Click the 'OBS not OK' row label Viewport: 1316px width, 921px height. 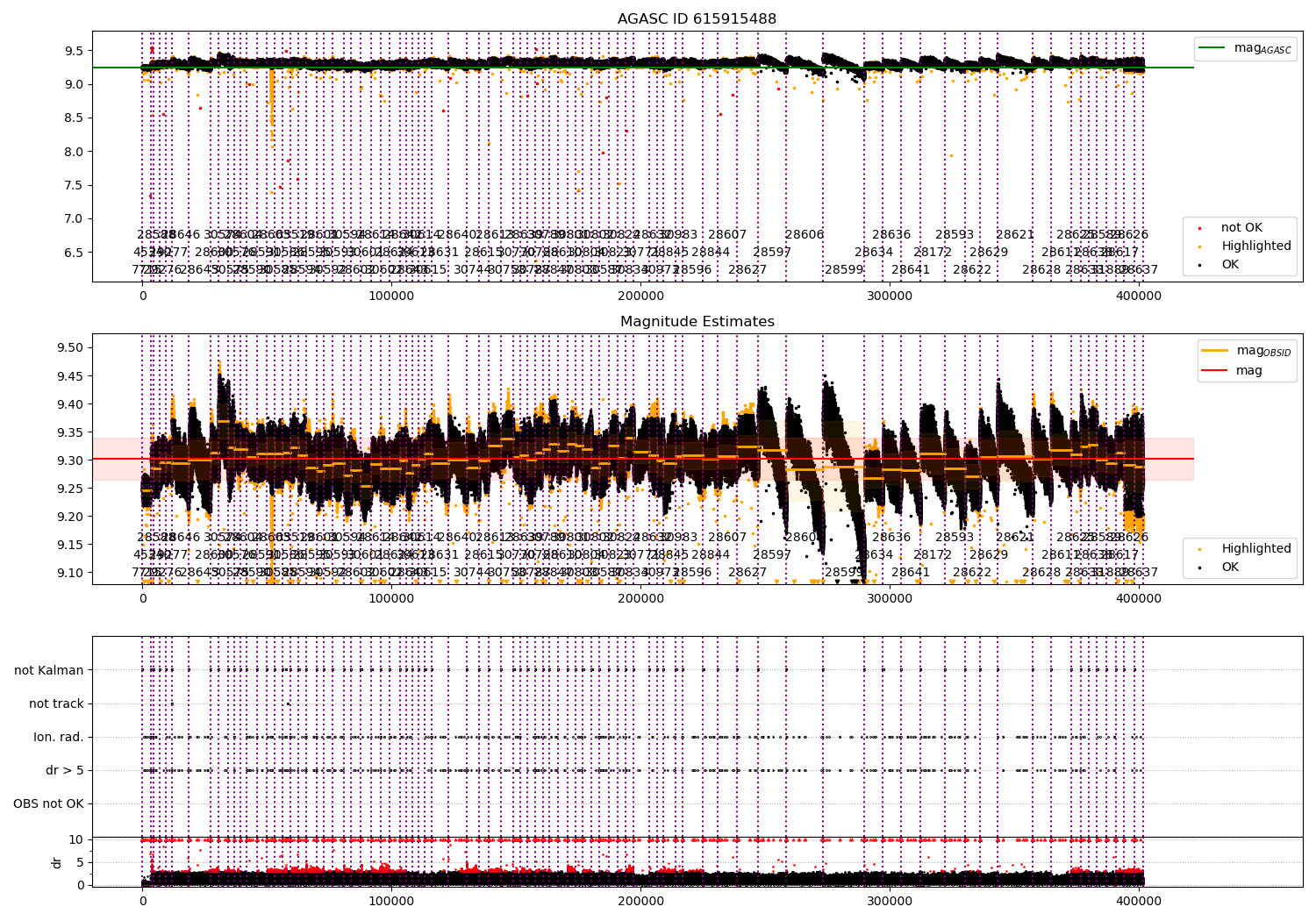[48, 804]
